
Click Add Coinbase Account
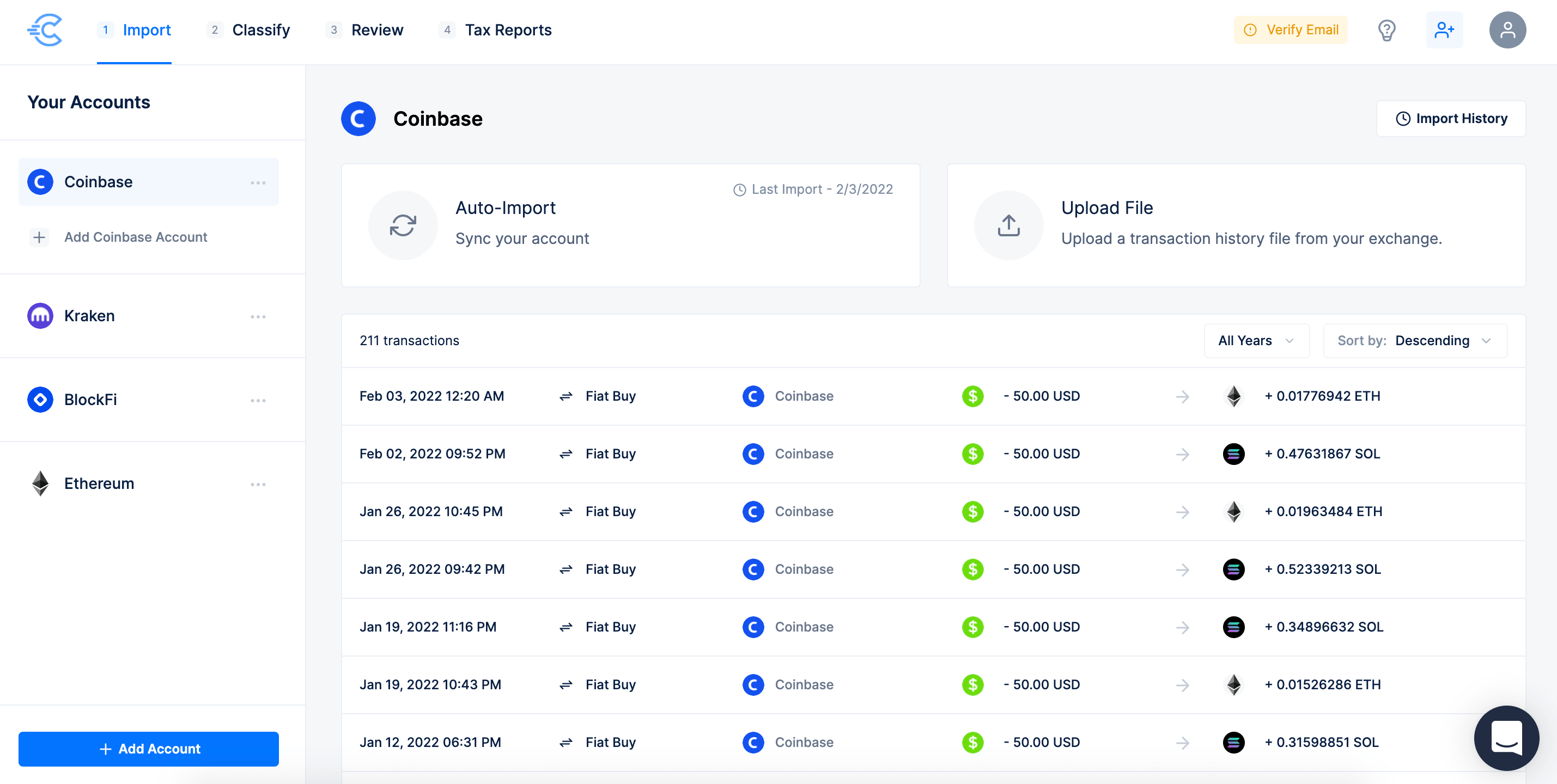(136, 237)
